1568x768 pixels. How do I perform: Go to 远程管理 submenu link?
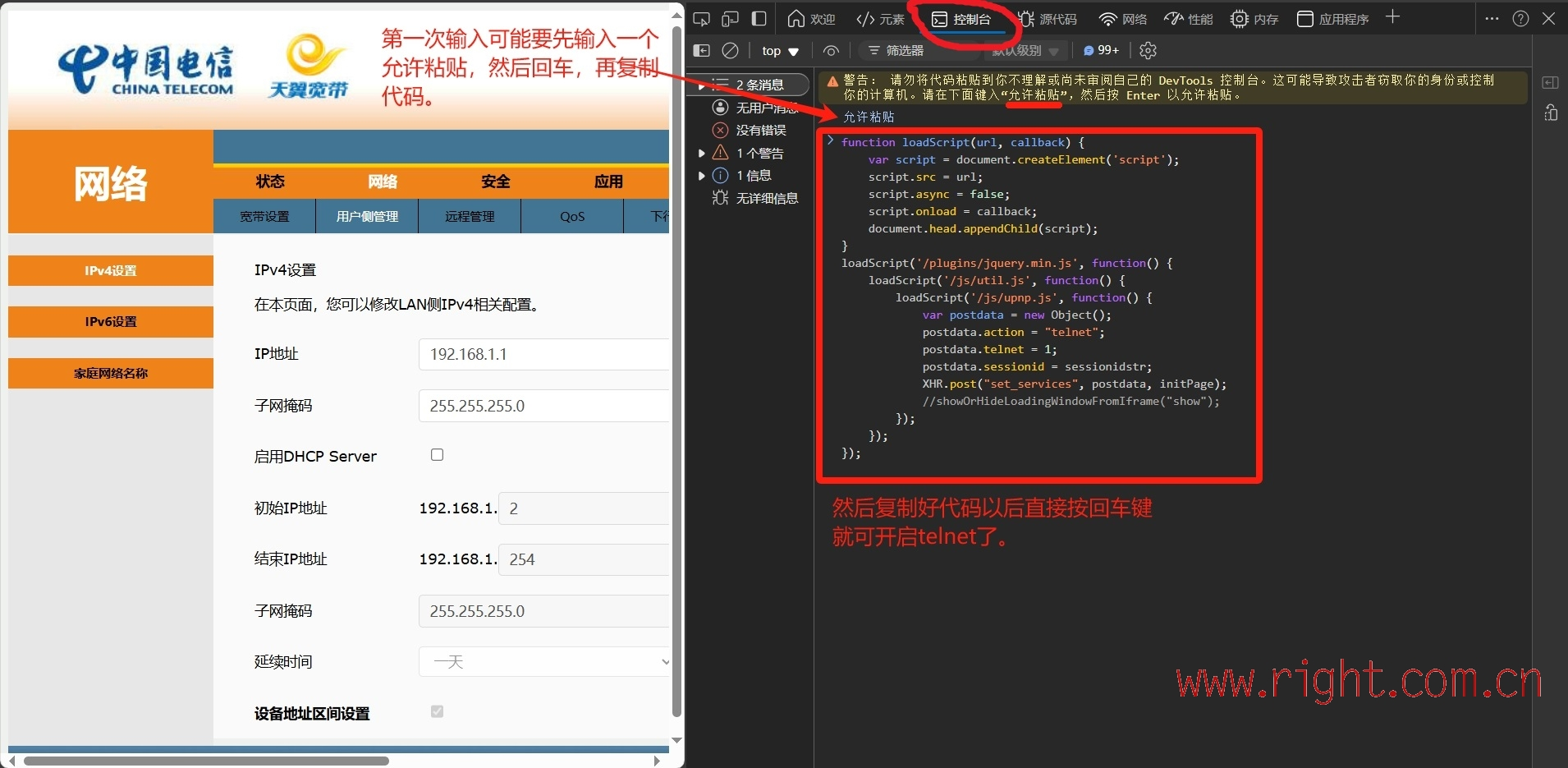click(470, 217)
